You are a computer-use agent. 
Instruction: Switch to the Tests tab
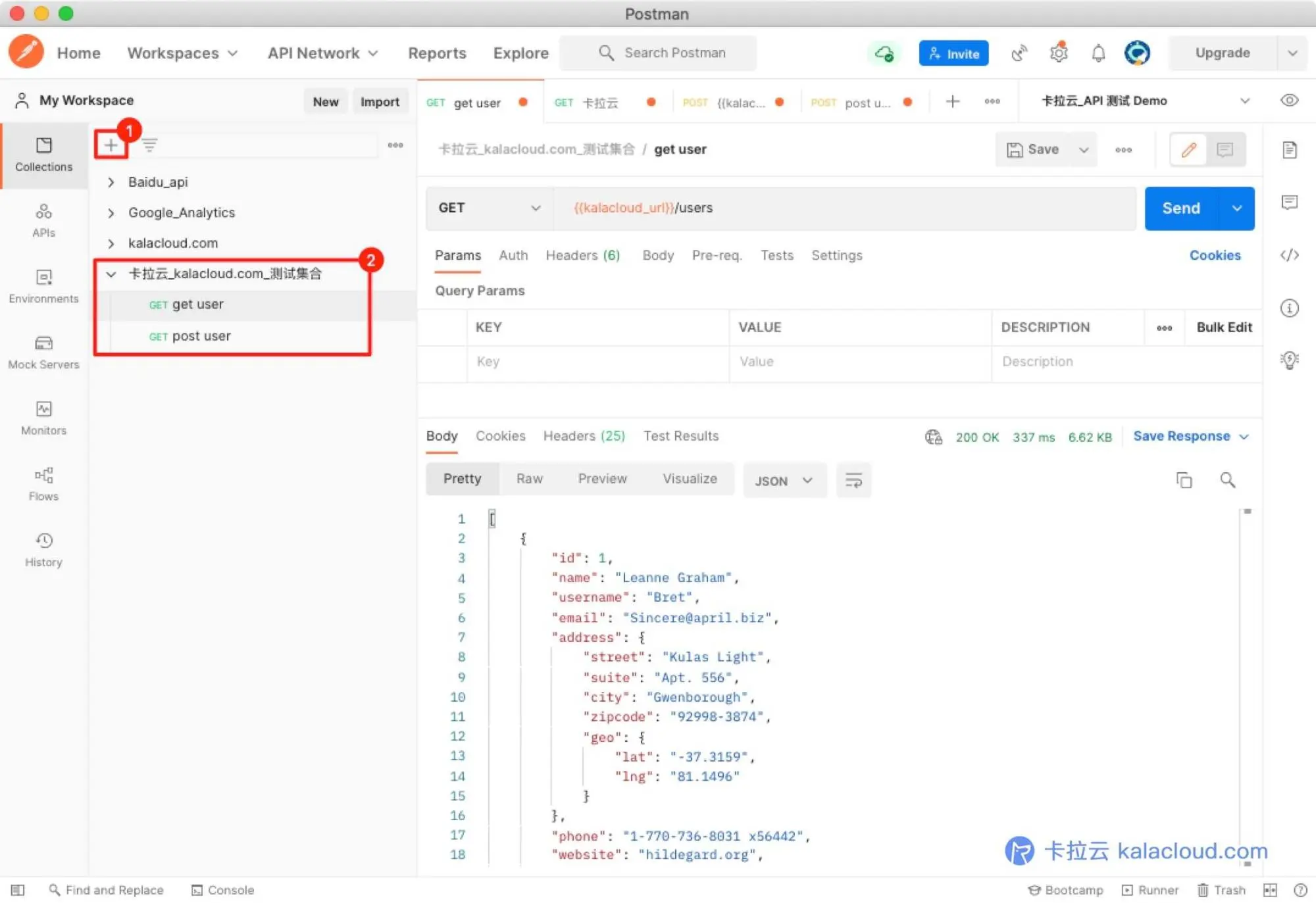776,255
